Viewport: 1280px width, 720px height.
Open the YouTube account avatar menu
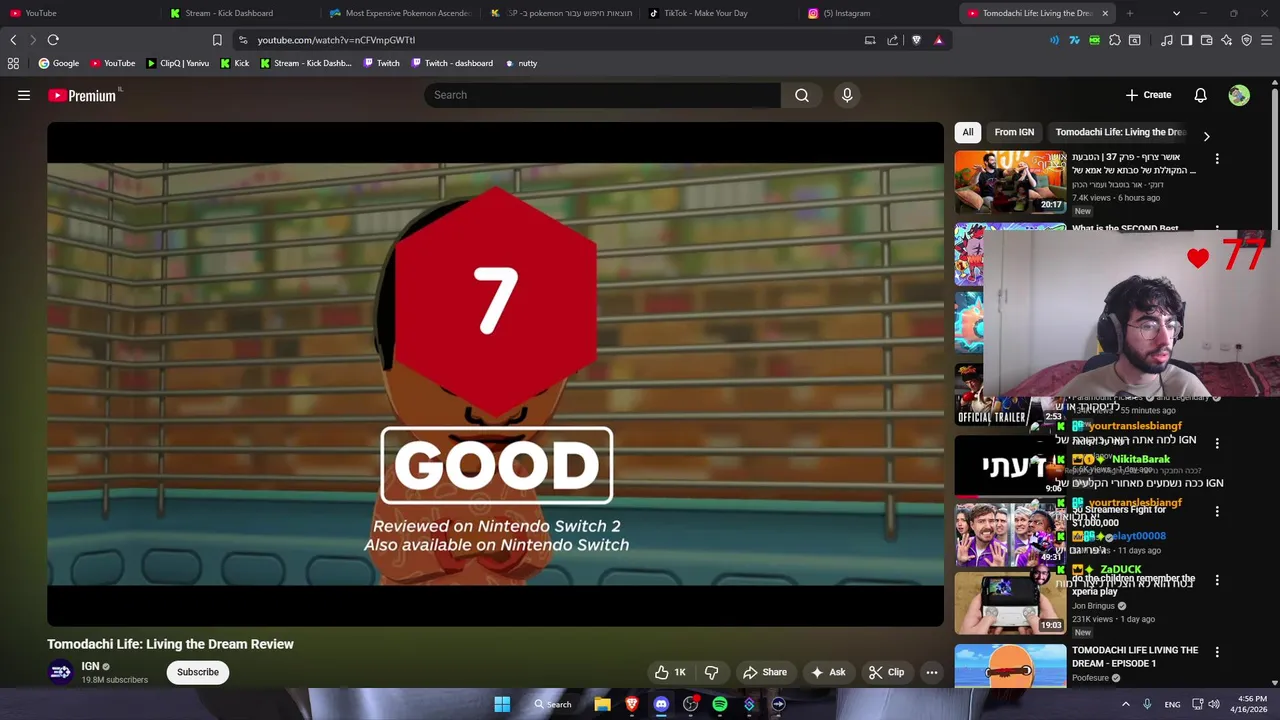(x=1239, y=95)
